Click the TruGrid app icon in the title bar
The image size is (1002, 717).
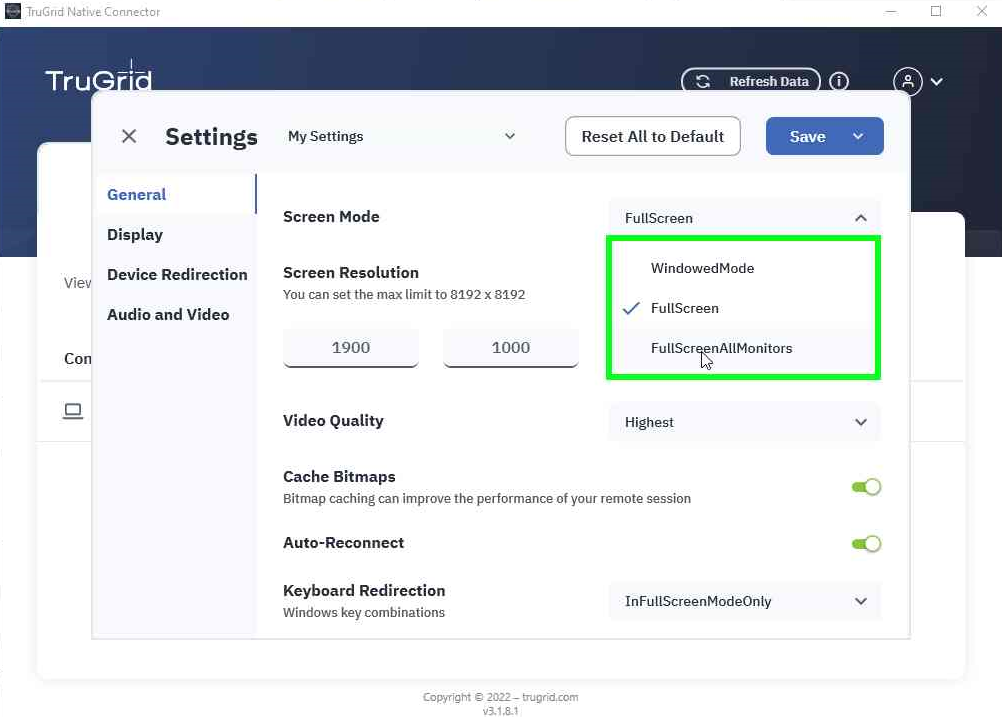[13, 12]
